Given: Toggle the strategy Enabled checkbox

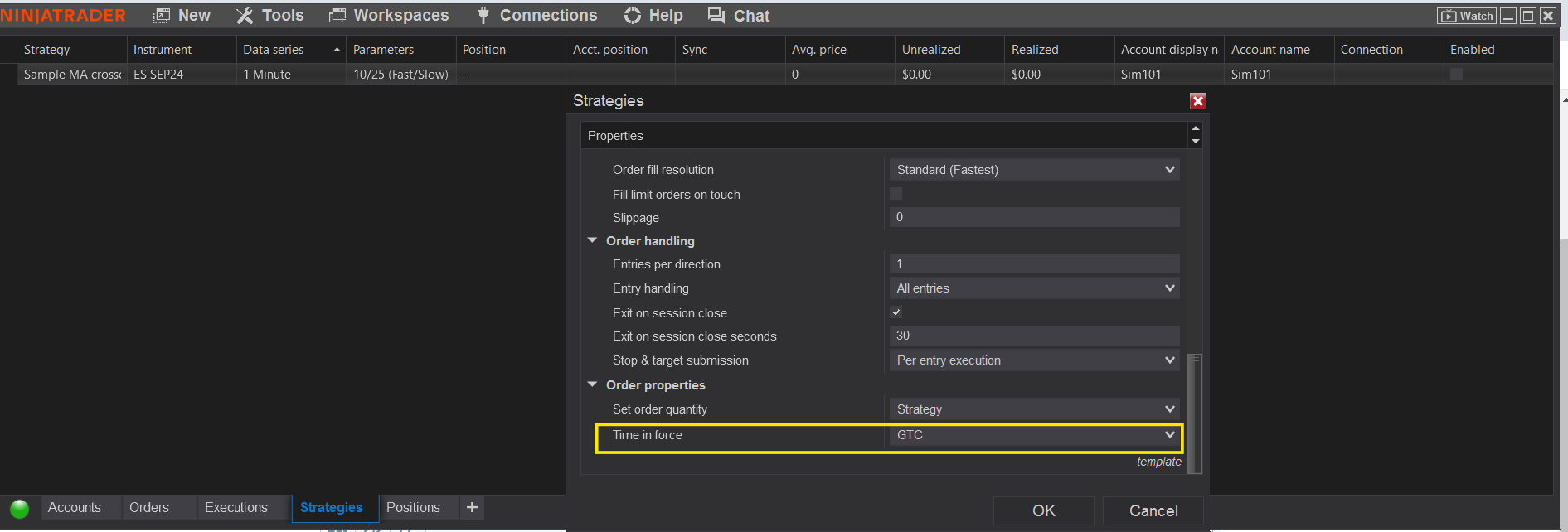Looking at the screenshot, I should pos(1456,75).
